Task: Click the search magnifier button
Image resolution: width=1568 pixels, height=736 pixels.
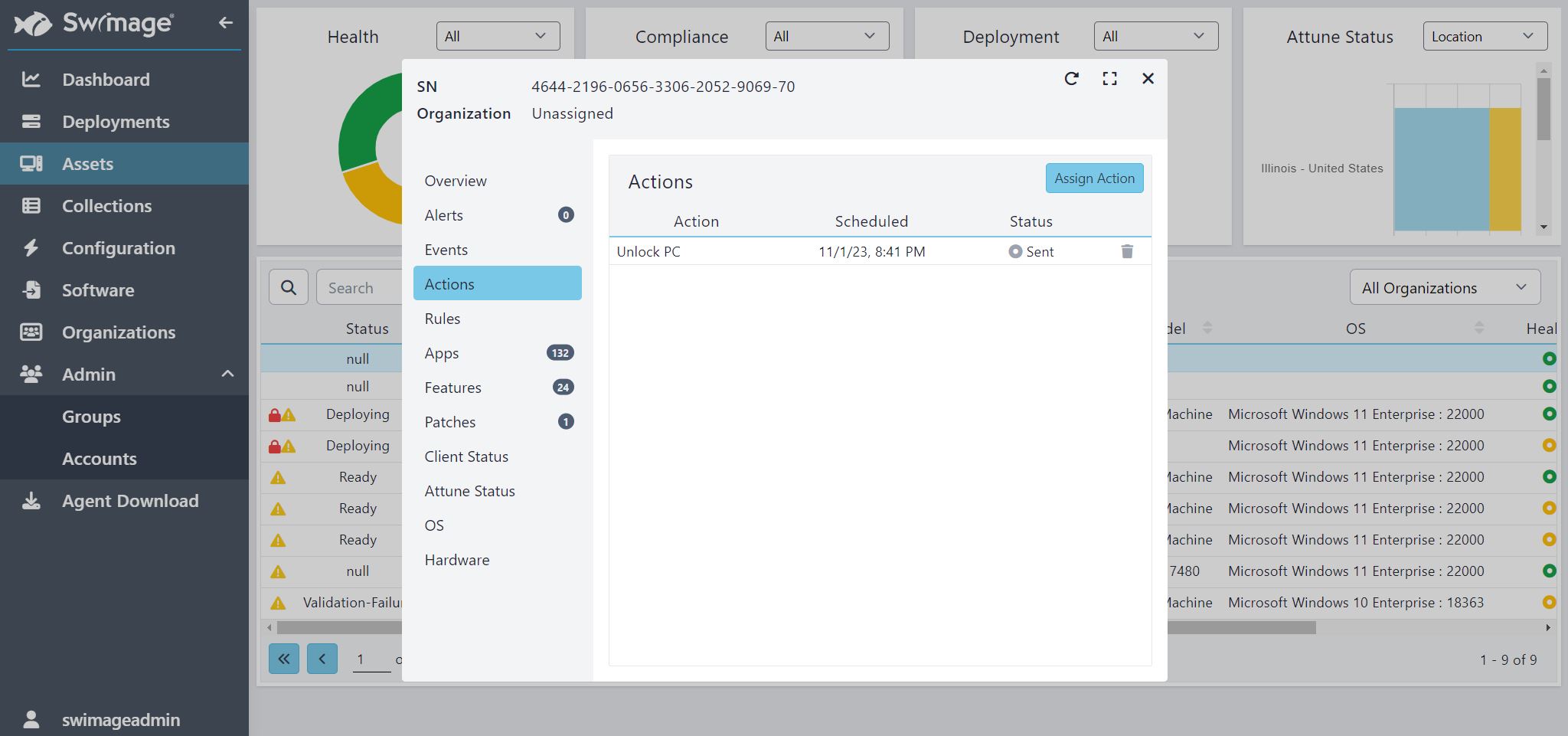Action: click(289, 287)
